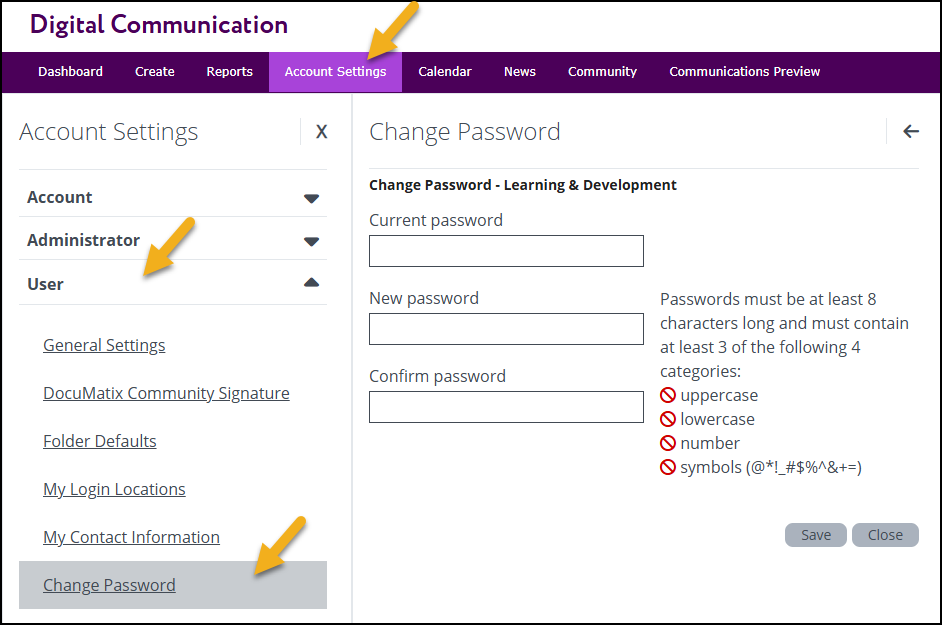
Task: Click the uppercase requirement status icon
Action: pyautogui.click(x=668, y=395)
